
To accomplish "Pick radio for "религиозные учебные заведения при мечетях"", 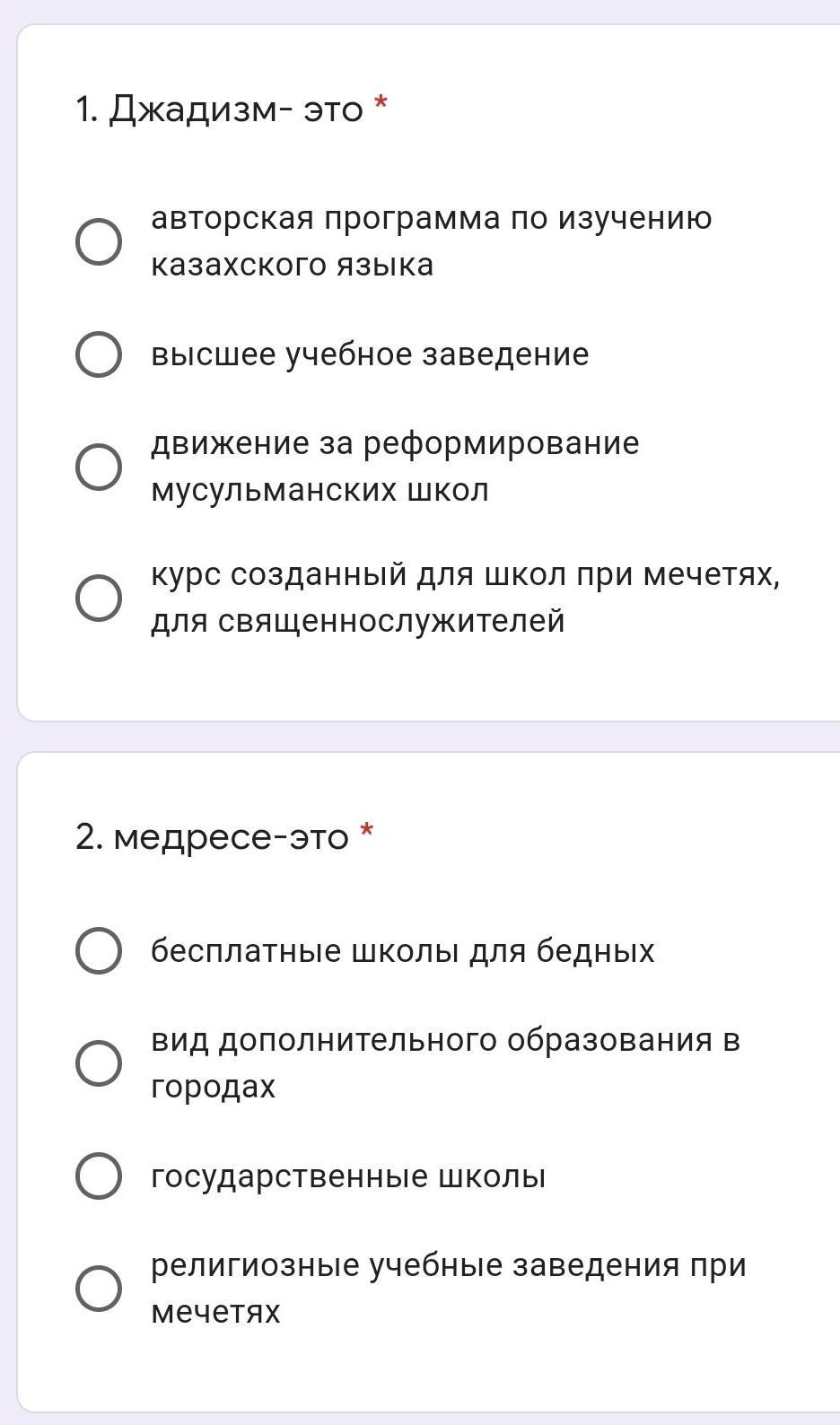I will (x=99, y=1289).
